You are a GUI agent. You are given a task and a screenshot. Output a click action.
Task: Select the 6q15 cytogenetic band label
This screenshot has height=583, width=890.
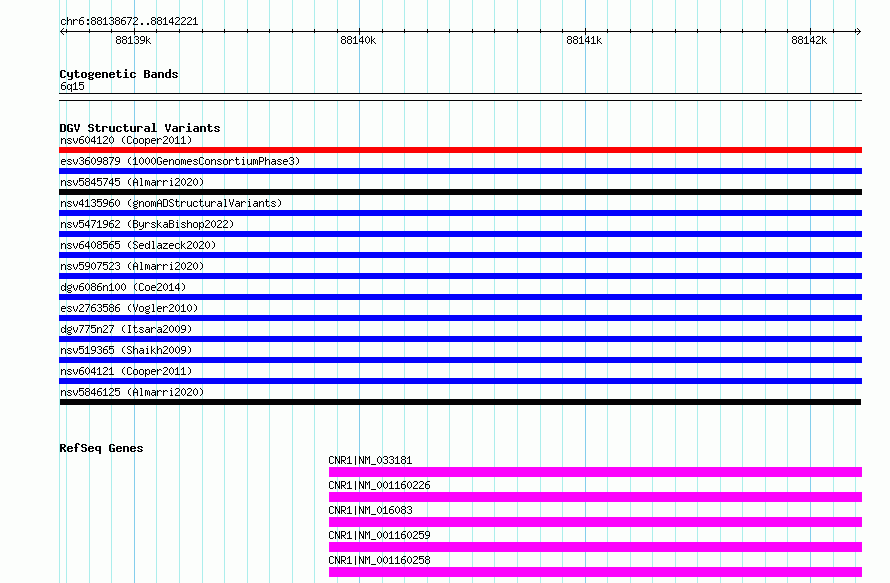tap(72, 86)
